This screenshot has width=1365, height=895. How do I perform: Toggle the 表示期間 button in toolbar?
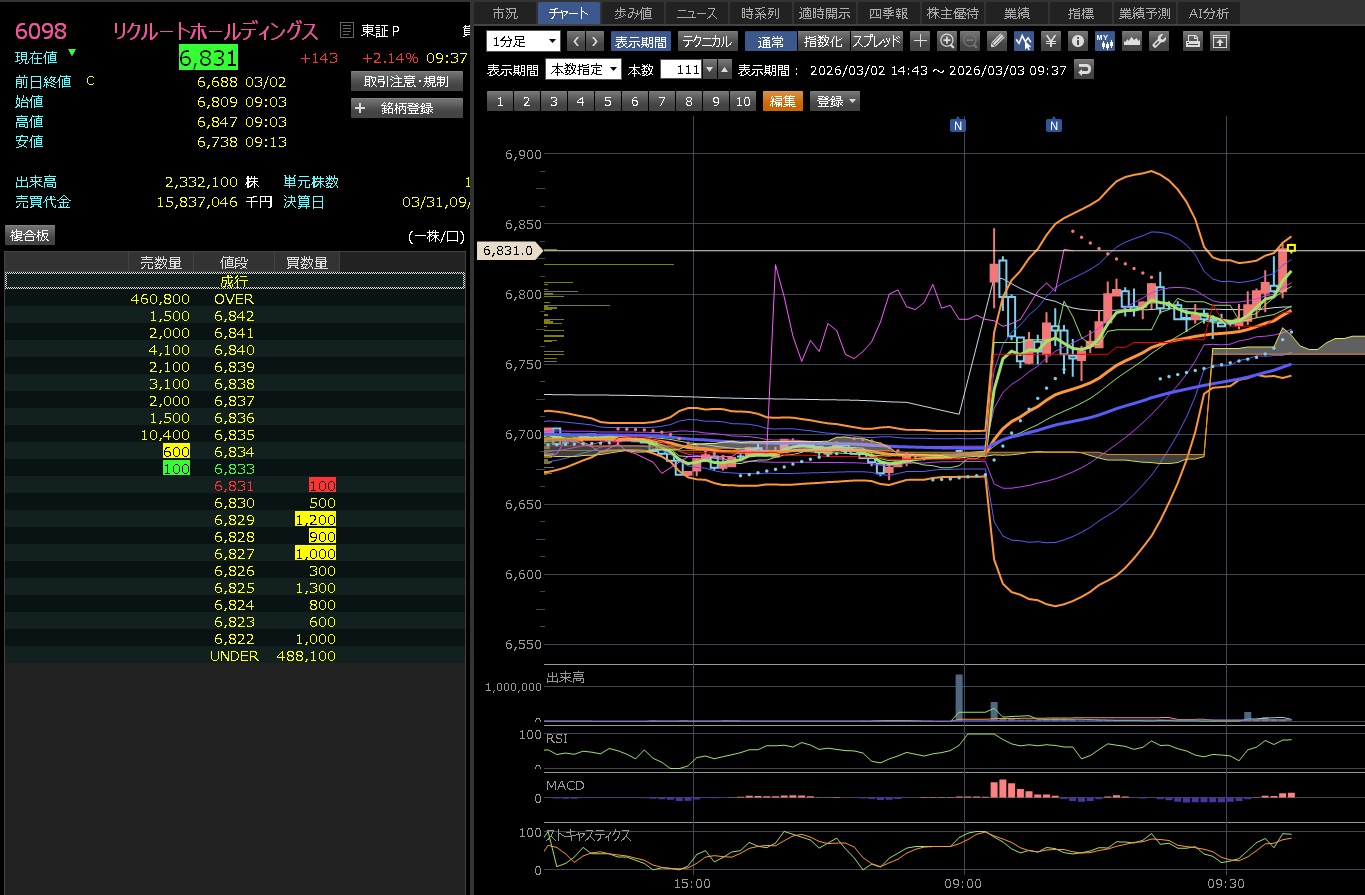(x=641, y=41)
